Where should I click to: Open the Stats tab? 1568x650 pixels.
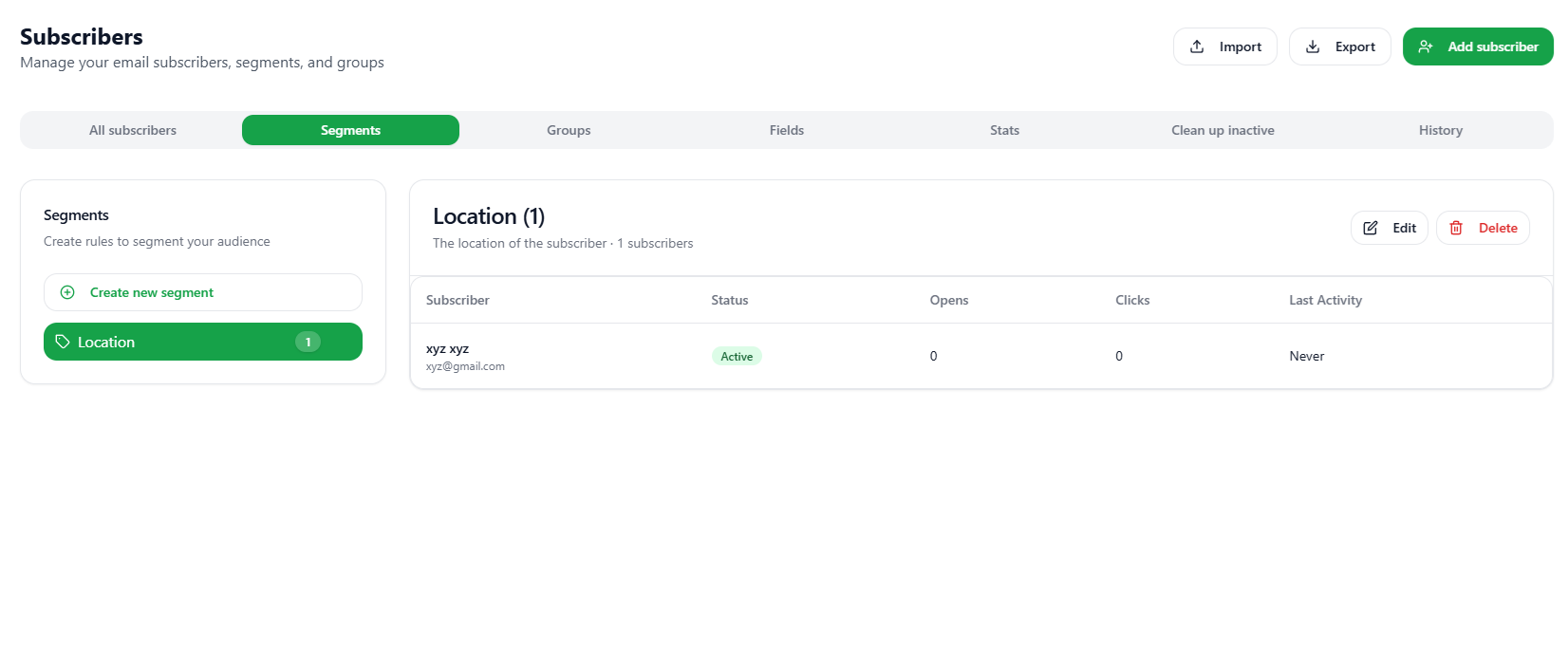coord(1004,130)
